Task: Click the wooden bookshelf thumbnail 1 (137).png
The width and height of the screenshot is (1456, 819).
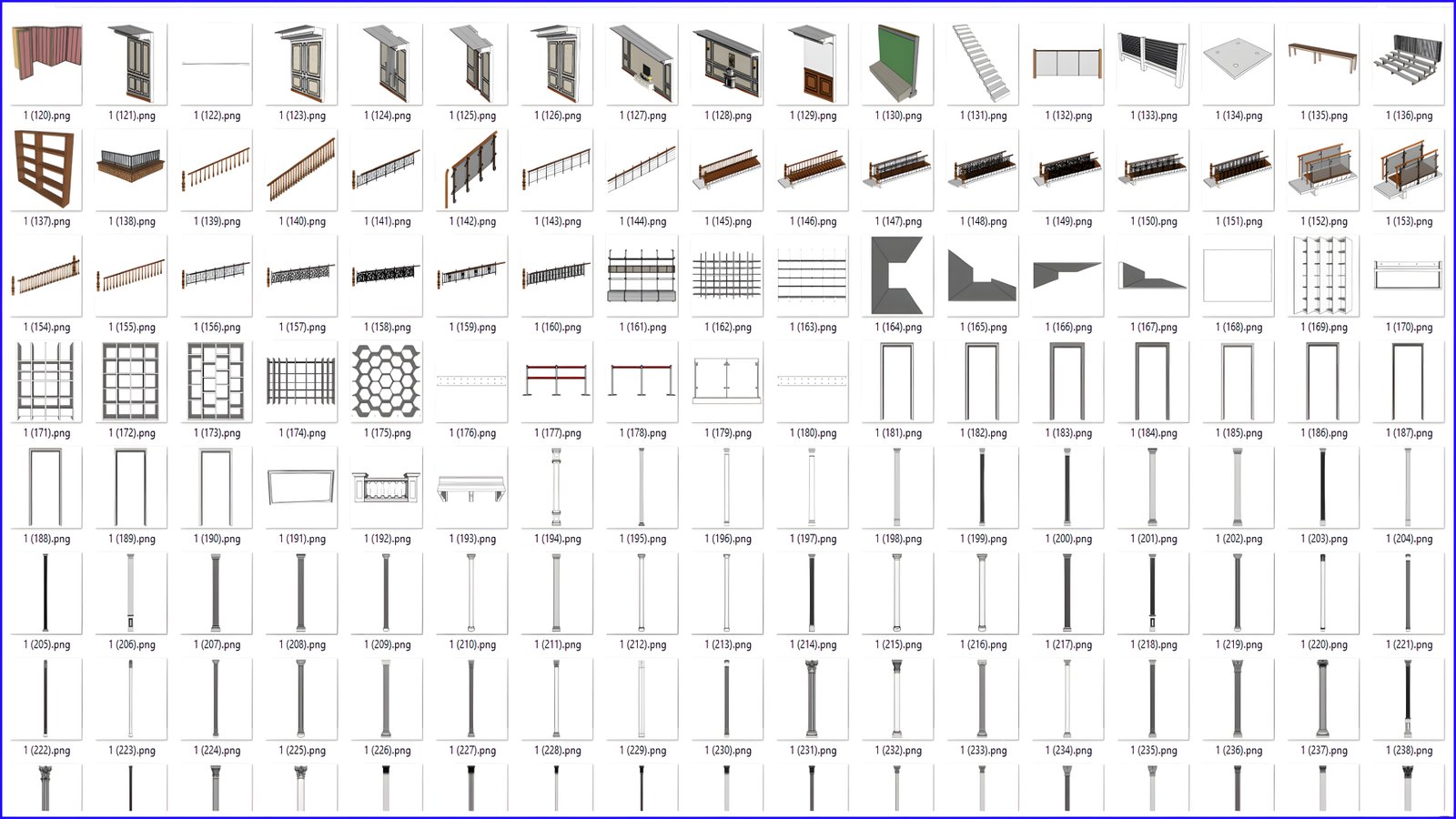Action: [46, 169]
